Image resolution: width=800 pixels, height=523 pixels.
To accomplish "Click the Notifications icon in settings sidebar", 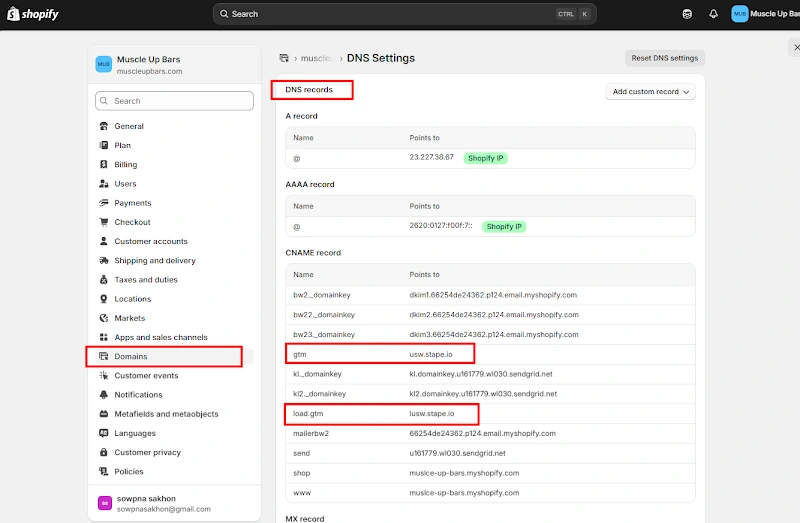I will 104,395.
